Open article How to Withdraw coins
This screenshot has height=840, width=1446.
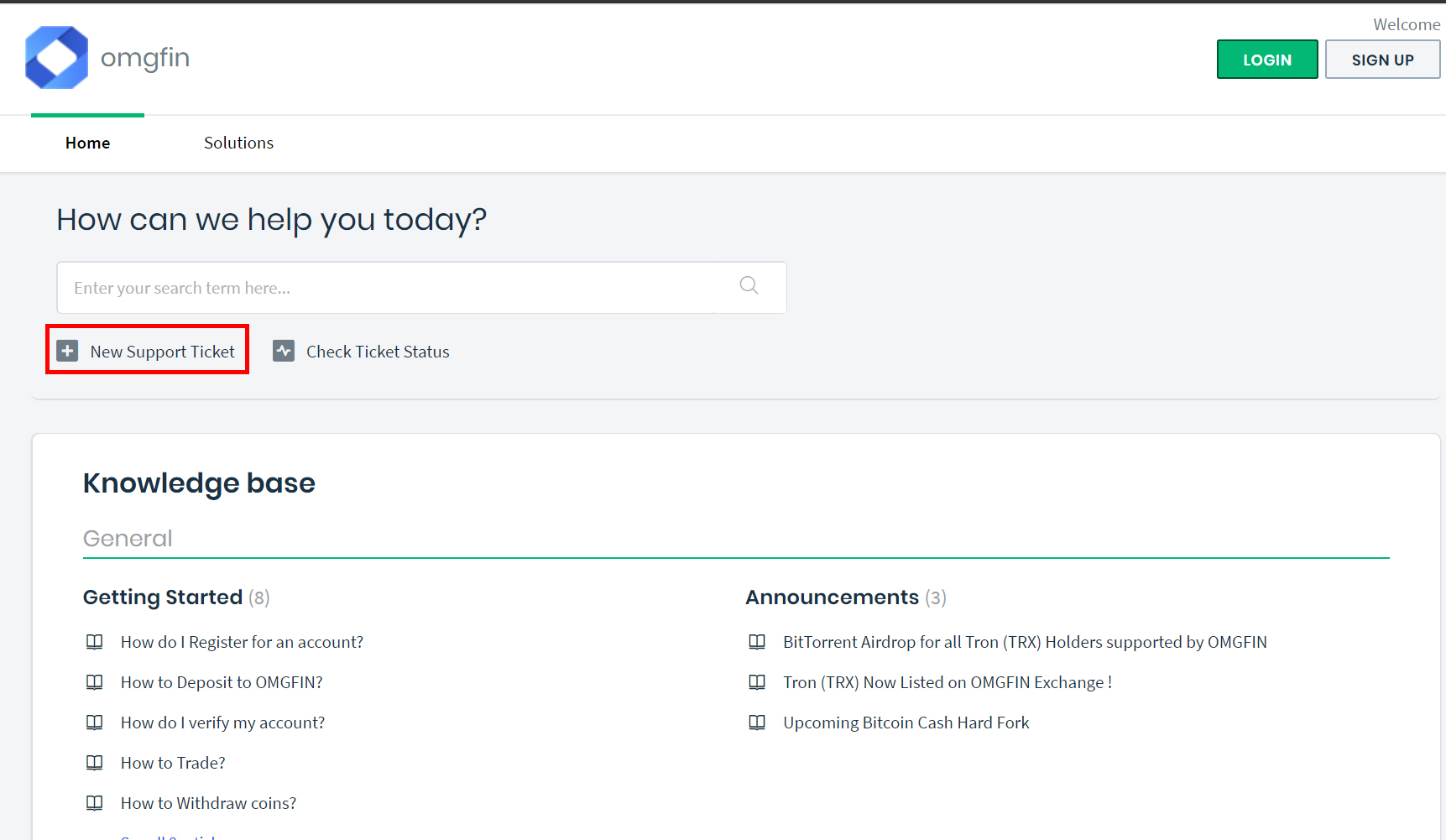[x=208, y=803]
